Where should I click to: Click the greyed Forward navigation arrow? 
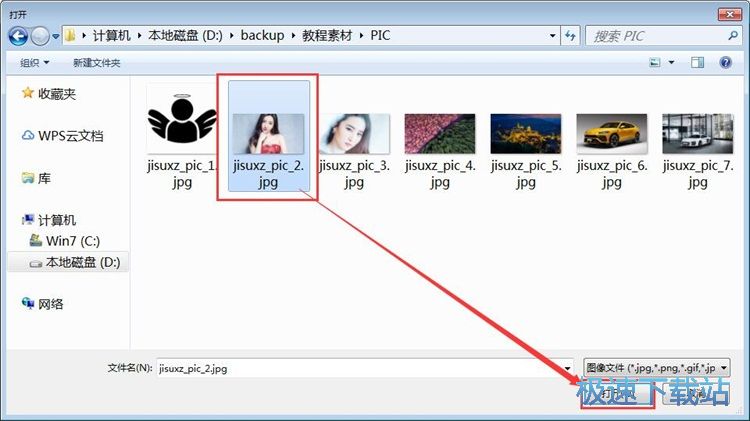pos(40,36)
